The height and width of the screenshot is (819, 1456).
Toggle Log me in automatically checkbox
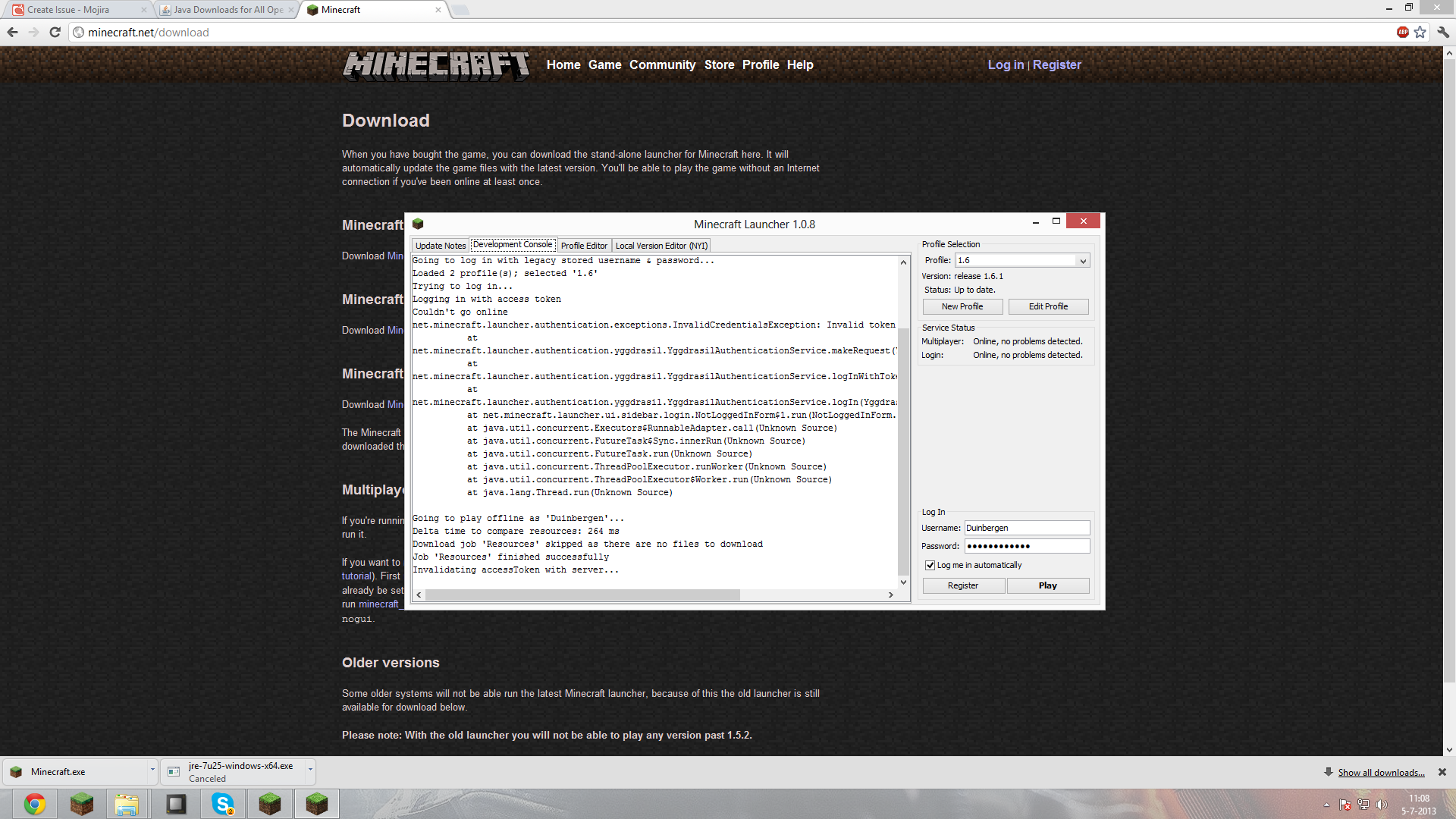(x=930, y=565)
